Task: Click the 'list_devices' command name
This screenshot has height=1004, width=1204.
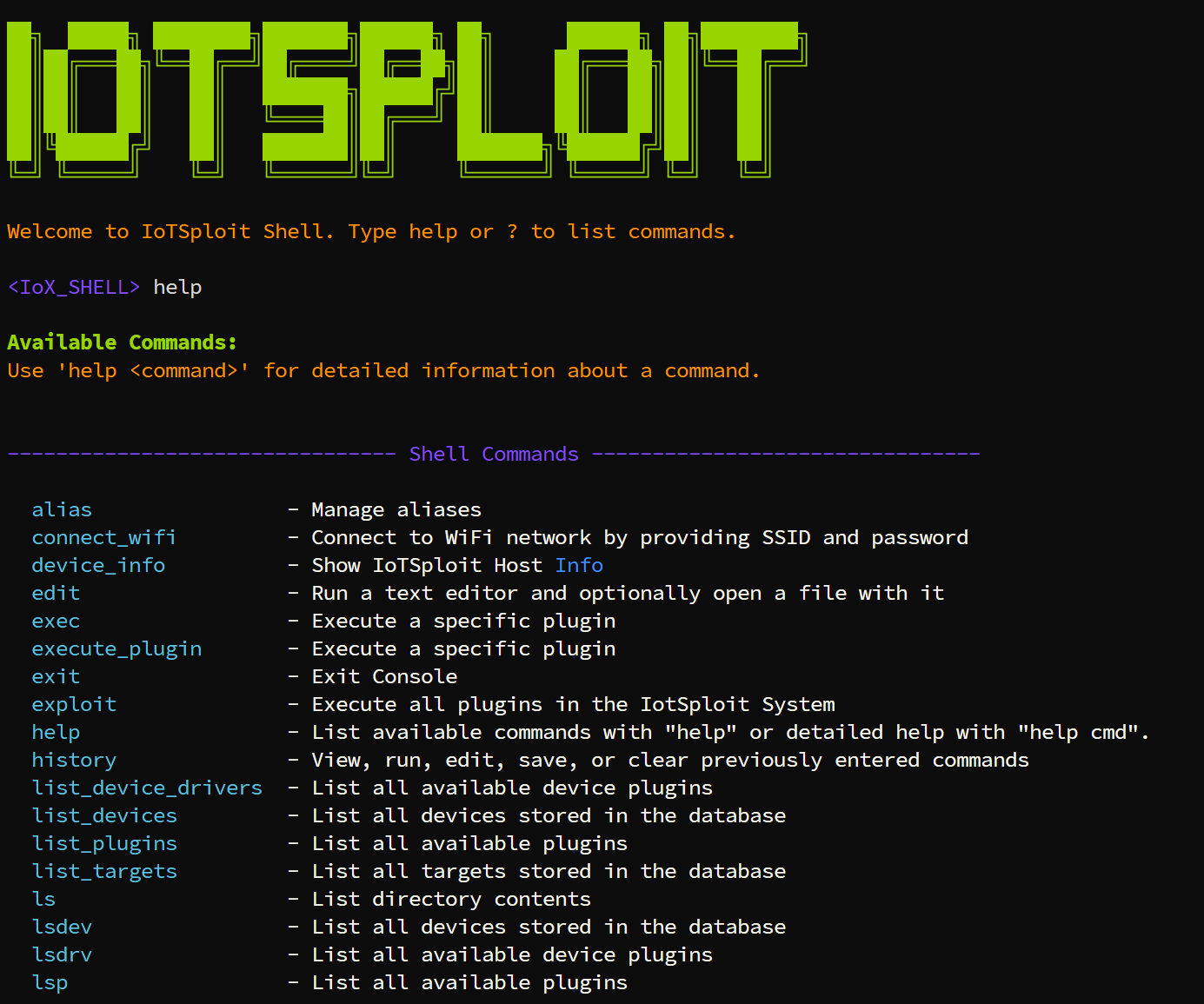Action: (x=104, y=815)
